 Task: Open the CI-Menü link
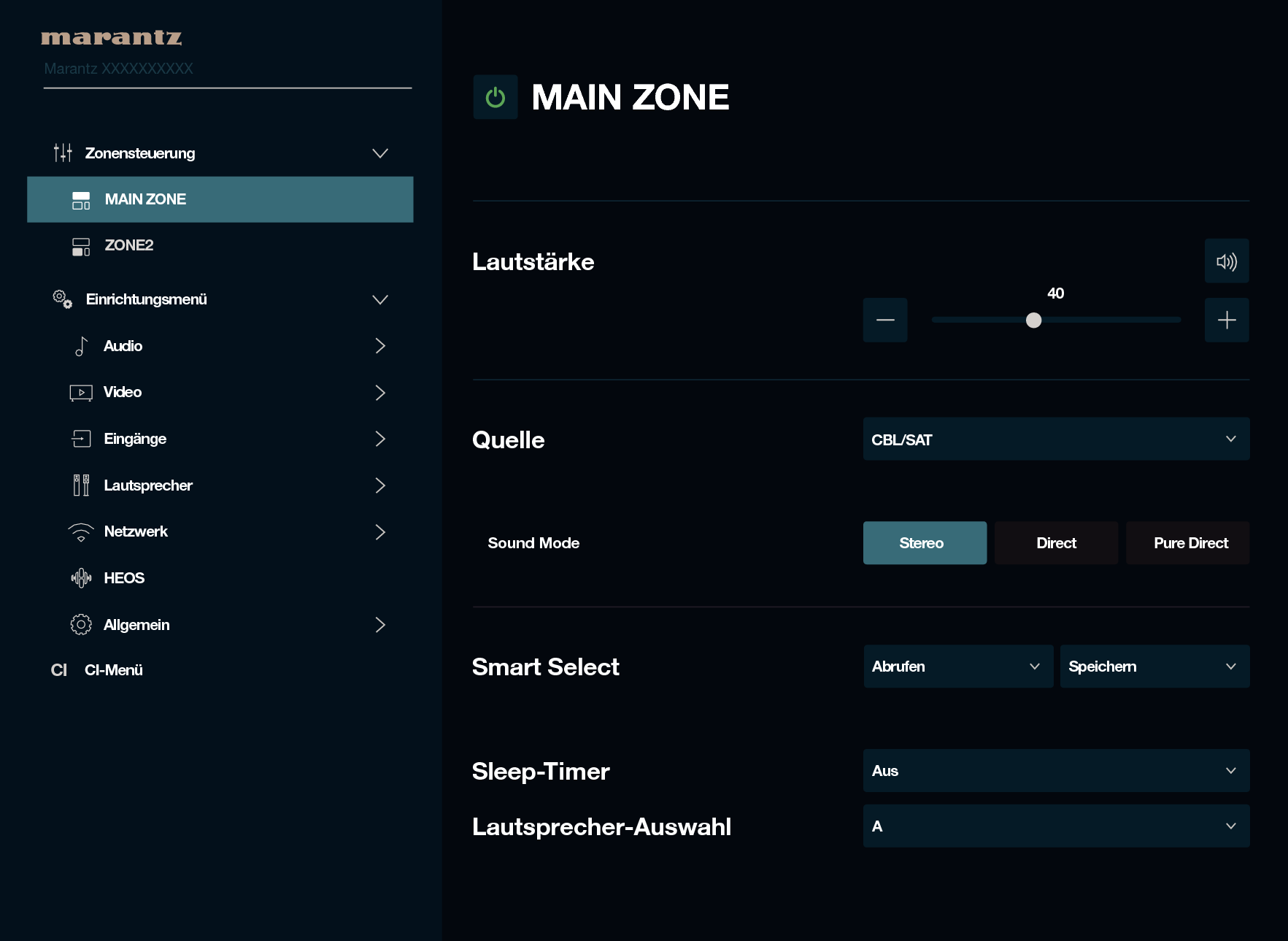pos(113,670)
